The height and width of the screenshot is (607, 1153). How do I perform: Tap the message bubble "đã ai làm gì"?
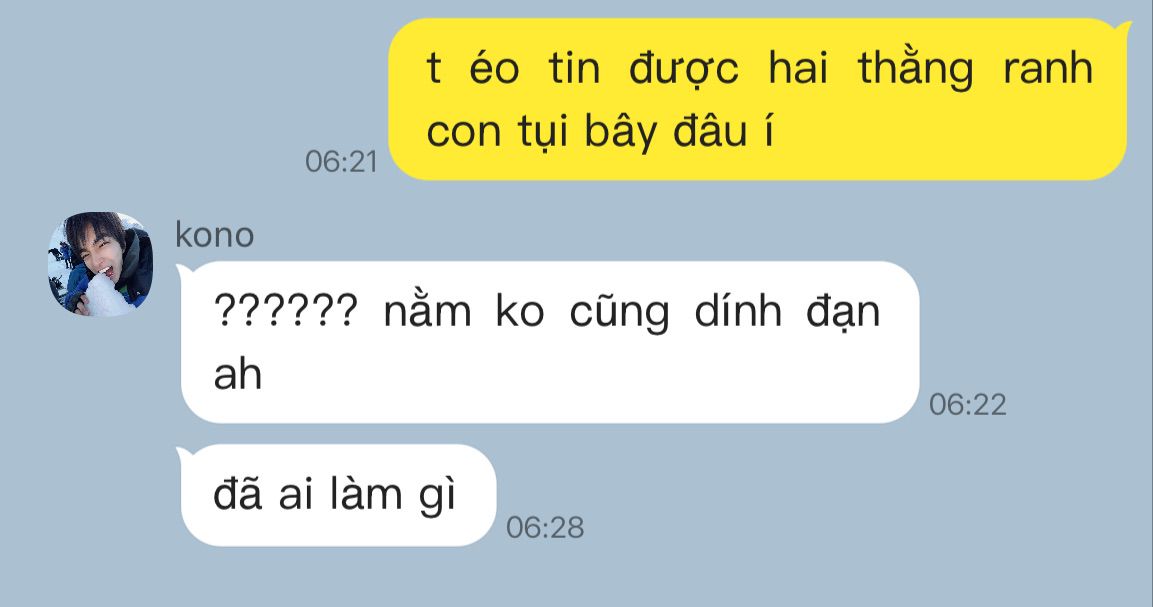tap(338, 495)
